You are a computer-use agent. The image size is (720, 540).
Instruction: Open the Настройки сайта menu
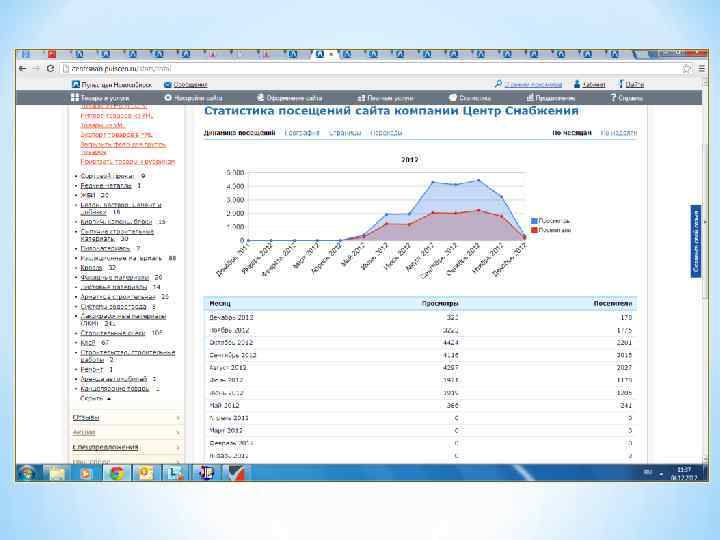coord(193,98)
